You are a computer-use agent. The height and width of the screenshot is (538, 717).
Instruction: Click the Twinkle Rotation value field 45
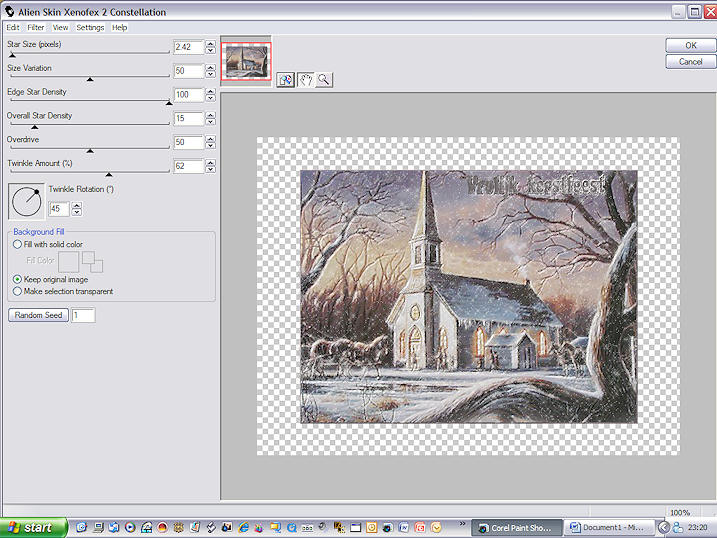[59, 209]
